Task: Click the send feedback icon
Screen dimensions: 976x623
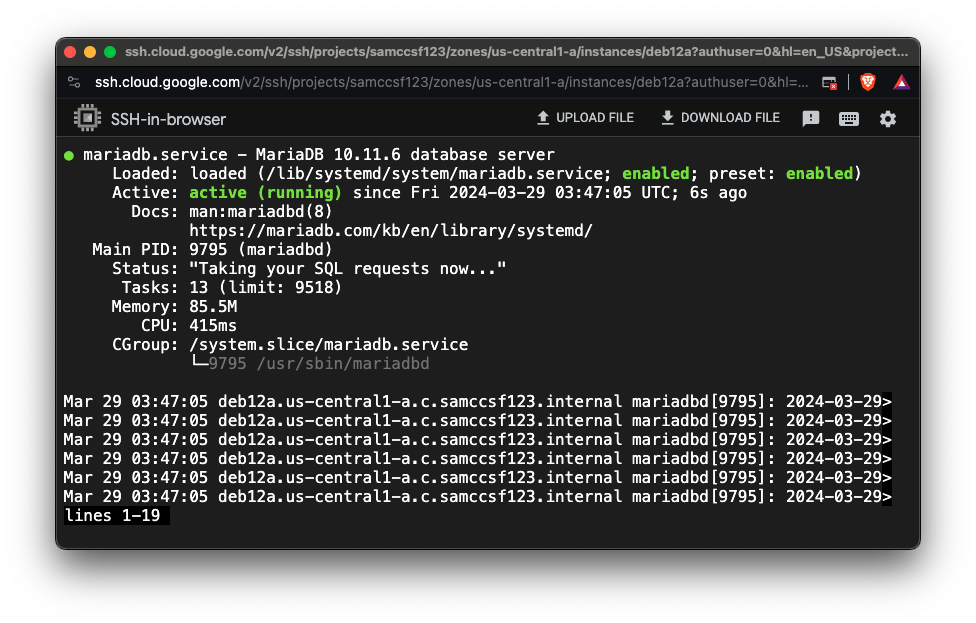Action: [810, 118]
